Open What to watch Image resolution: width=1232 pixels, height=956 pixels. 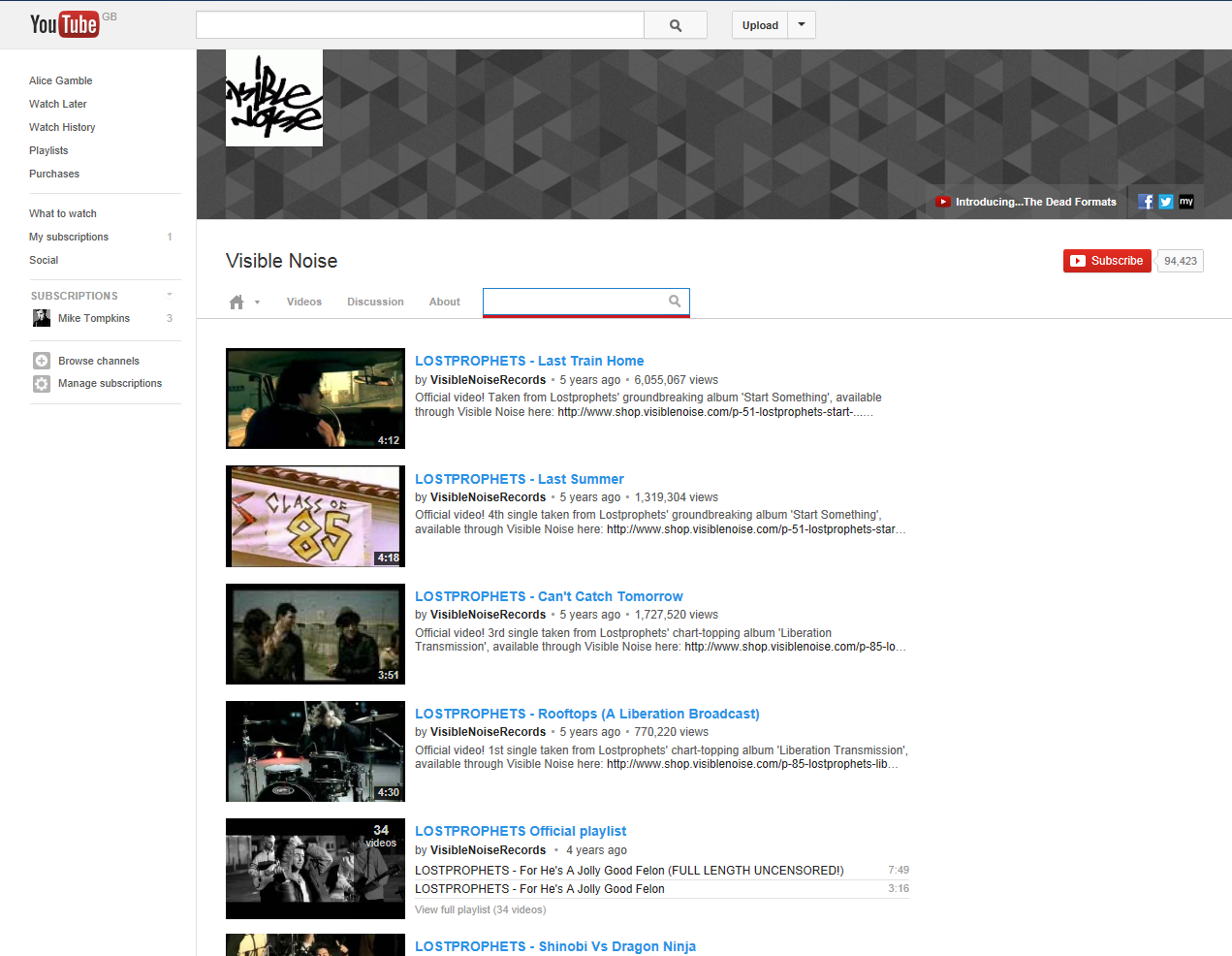[x=63, y=213]
